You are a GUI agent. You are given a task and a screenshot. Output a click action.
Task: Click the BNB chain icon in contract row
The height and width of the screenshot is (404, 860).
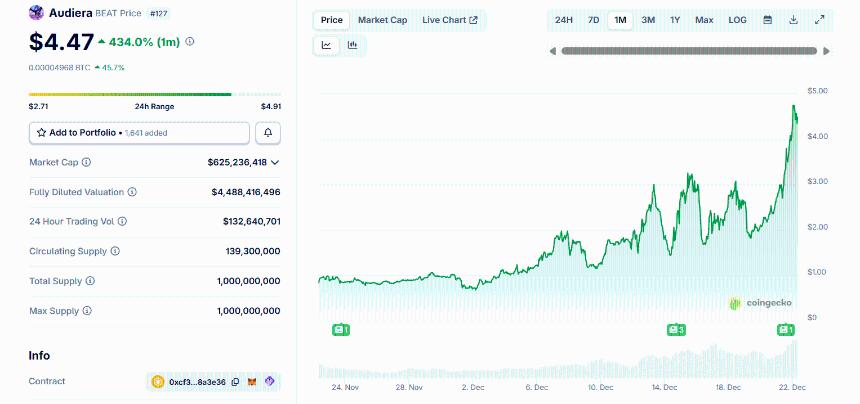158,382
